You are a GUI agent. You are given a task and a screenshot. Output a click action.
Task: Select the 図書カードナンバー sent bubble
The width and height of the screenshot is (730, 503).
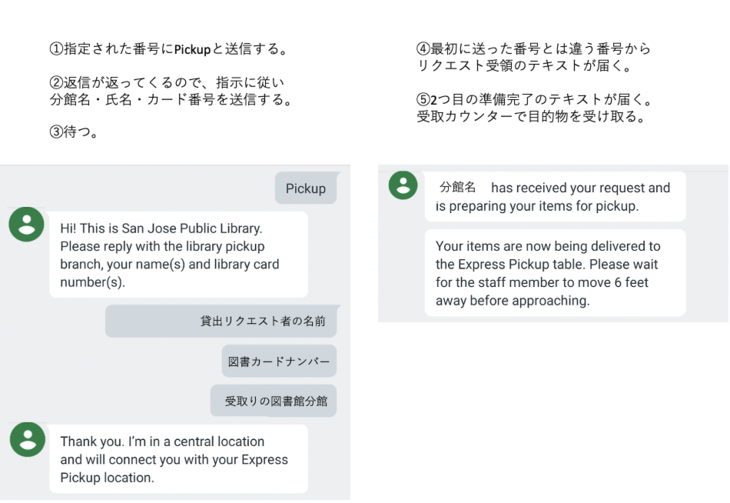tap(279, 361)
